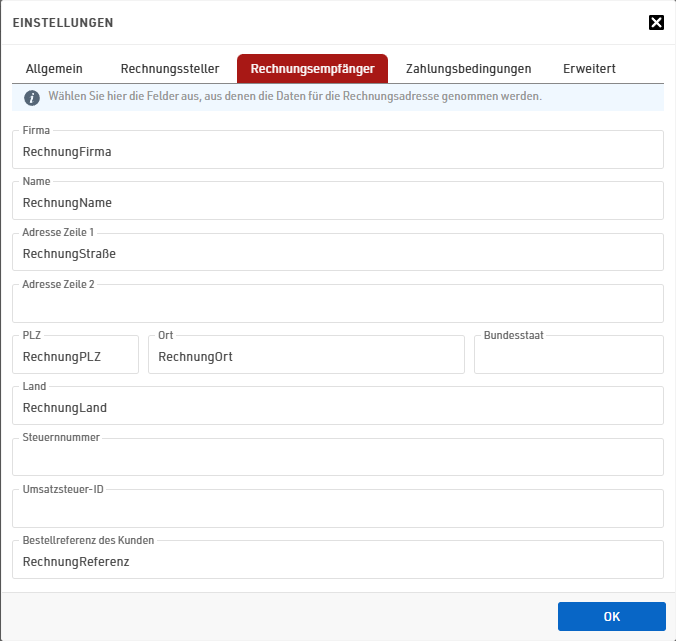Click the empty Bundesstaat field

tap(568, 356)
